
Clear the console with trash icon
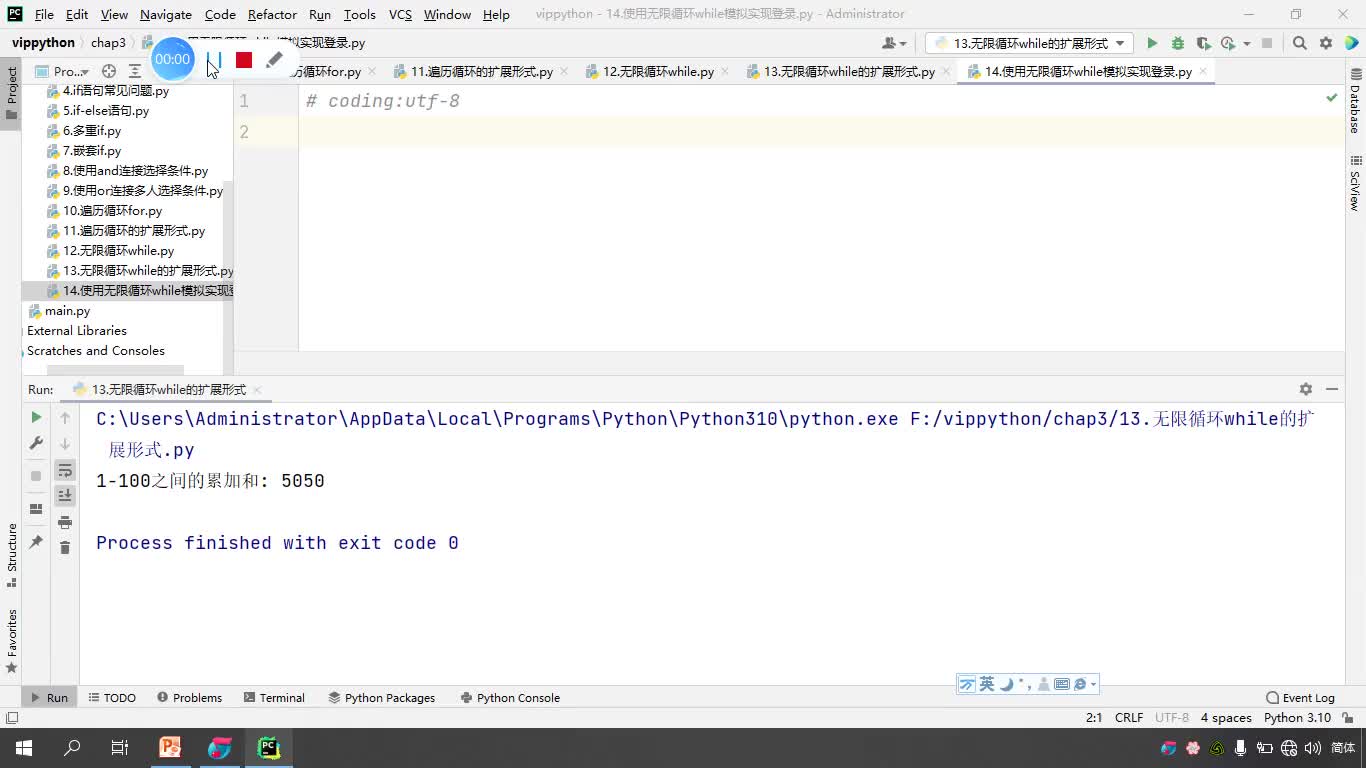65,548
